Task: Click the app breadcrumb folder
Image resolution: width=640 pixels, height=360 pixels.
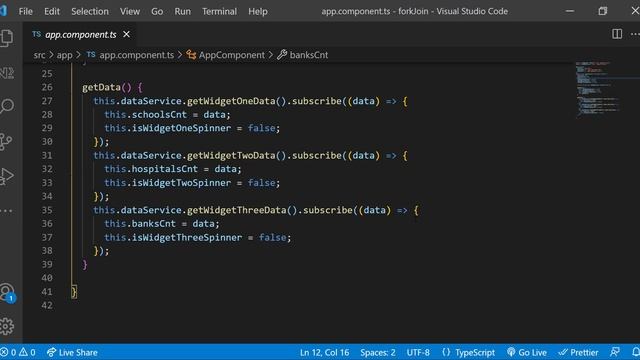Action: pos(64,55)
